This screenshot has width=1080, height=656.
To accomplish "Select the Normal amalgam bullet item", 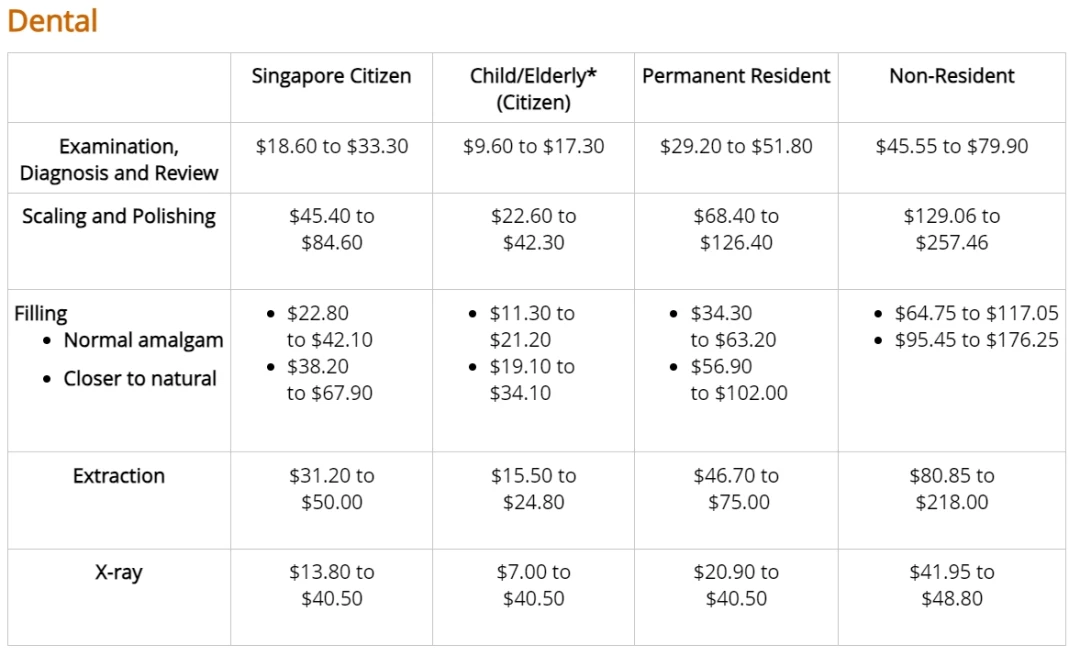I will click(143, 340).
